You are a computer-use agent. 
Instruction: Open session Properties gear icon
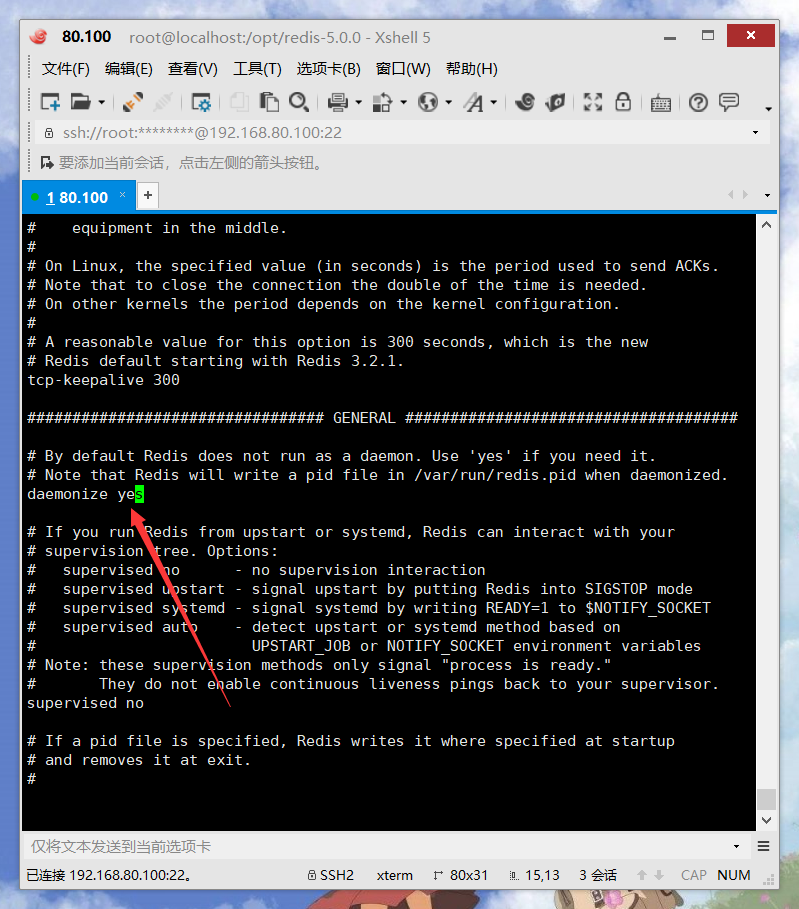point(201,102)
